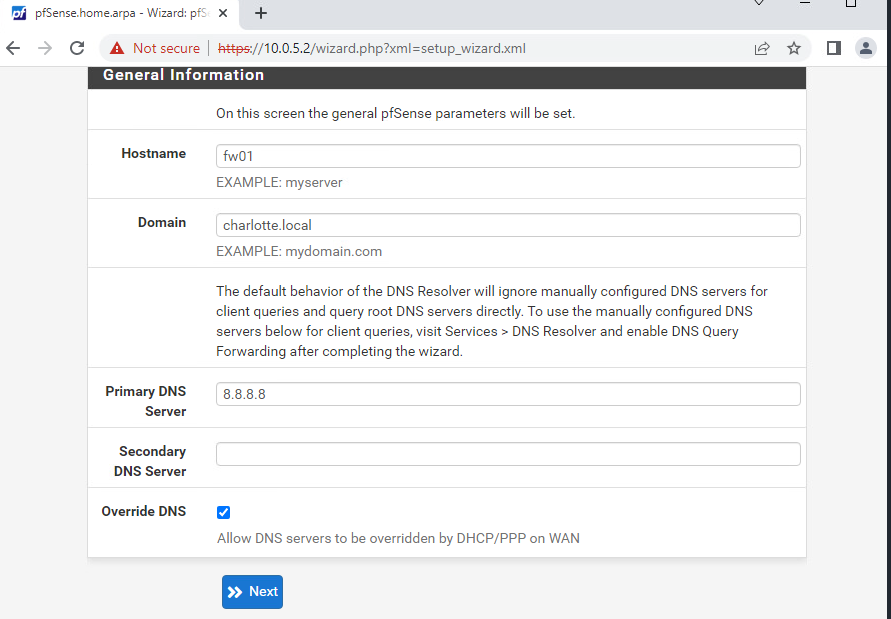Click the Next button
This screenshot has width=891, height=619.
pyautogui.click(x=252, y=592)
